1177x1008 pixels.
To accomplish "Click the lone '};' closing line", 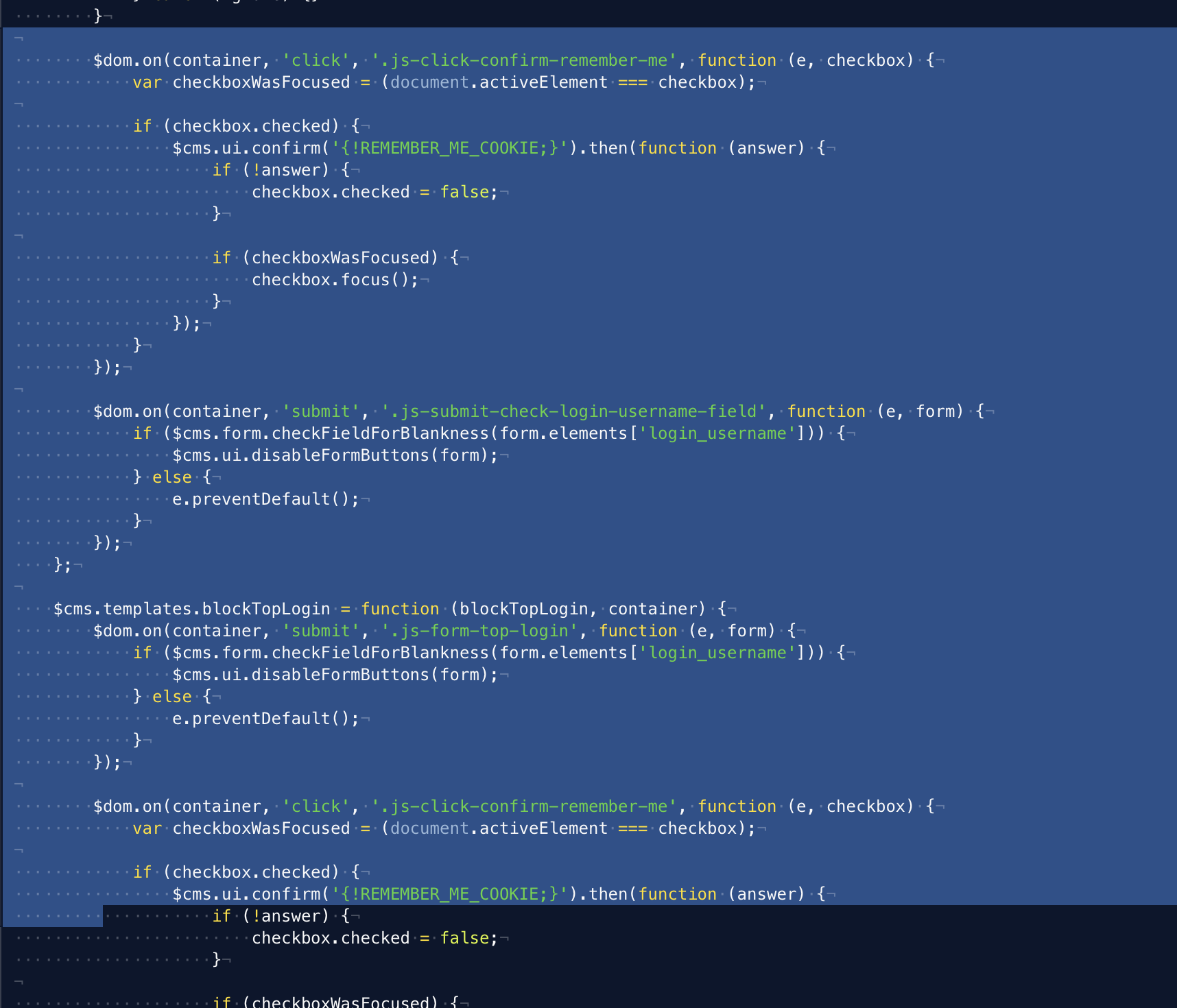I will tap(62, 565).
